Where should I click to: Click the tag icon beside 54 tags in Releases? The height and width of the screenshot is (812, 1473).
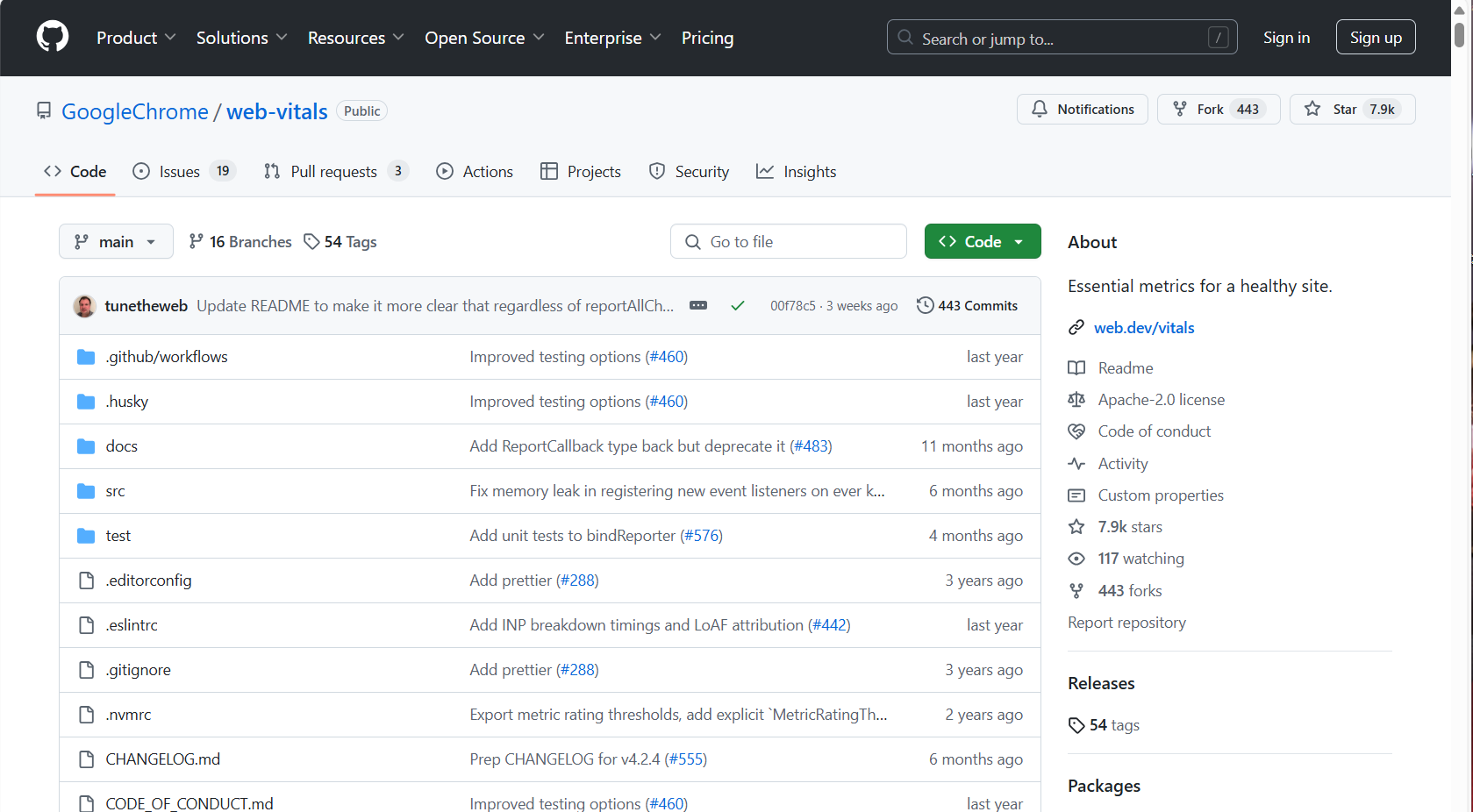pyautogui.click(x=1076, y=725)
